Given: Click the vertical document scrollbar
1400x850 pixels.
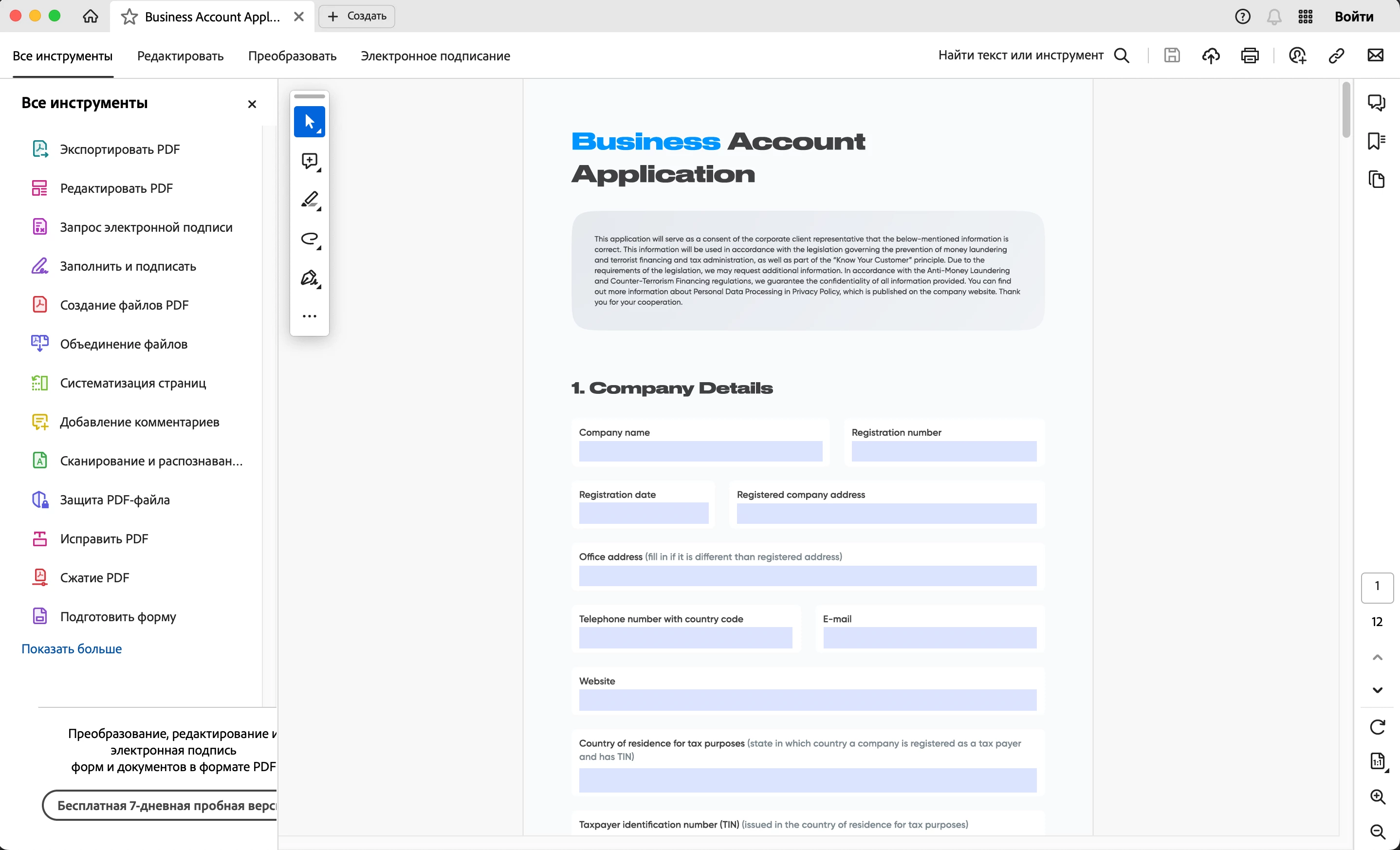Looking at the screenshot, I should point(1345,110).
